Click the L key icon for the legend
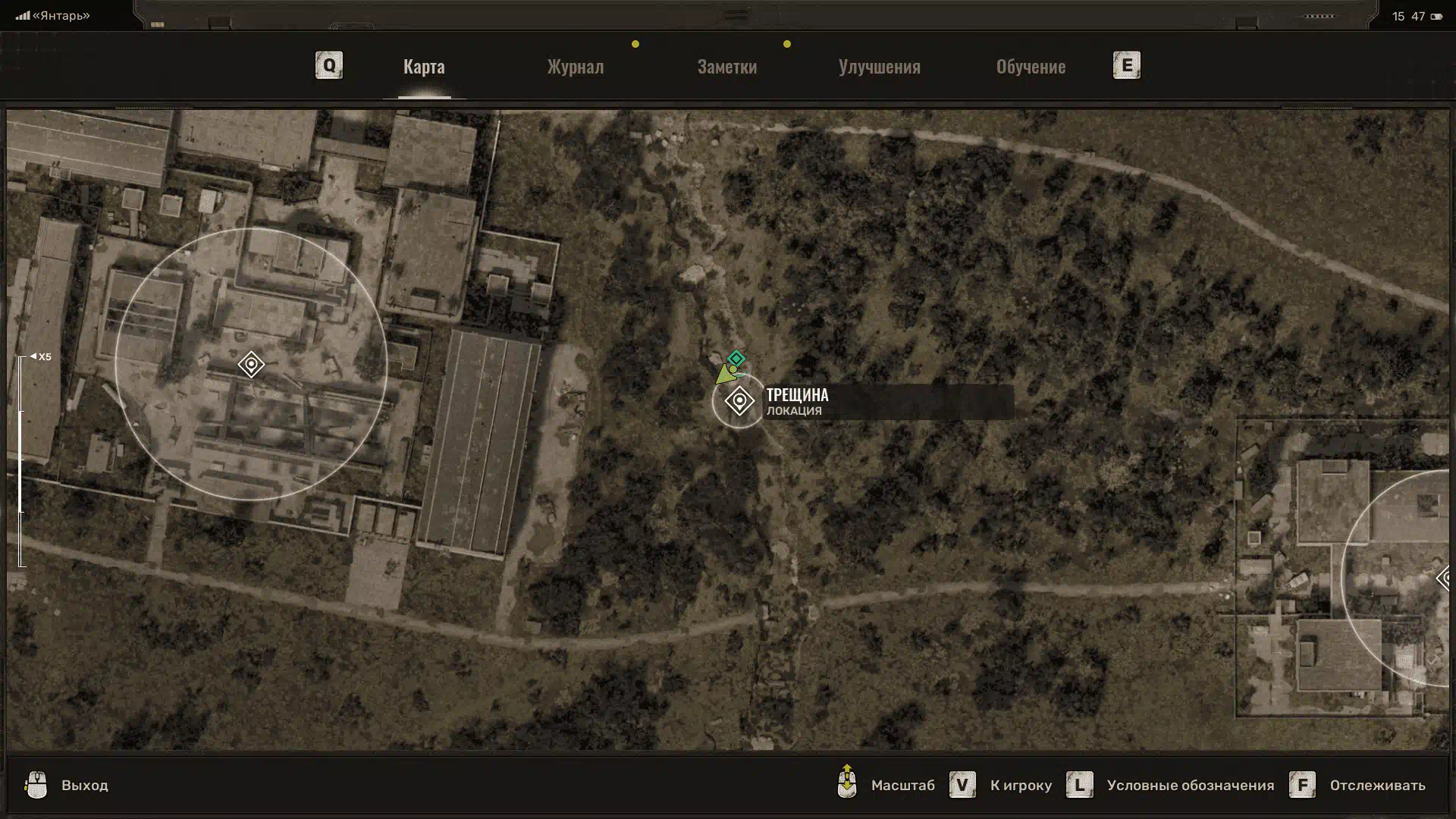The width and height of the screenshot is (1456, 819). [x=1079, y=785]
